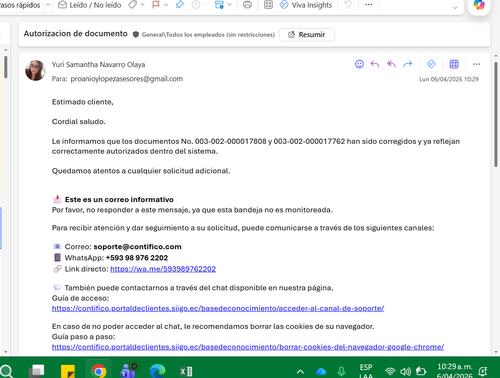Click the General\Todos los empleados sensitivity label
The width and height of the screenshot is (500, 378).
tap(208, 35)
